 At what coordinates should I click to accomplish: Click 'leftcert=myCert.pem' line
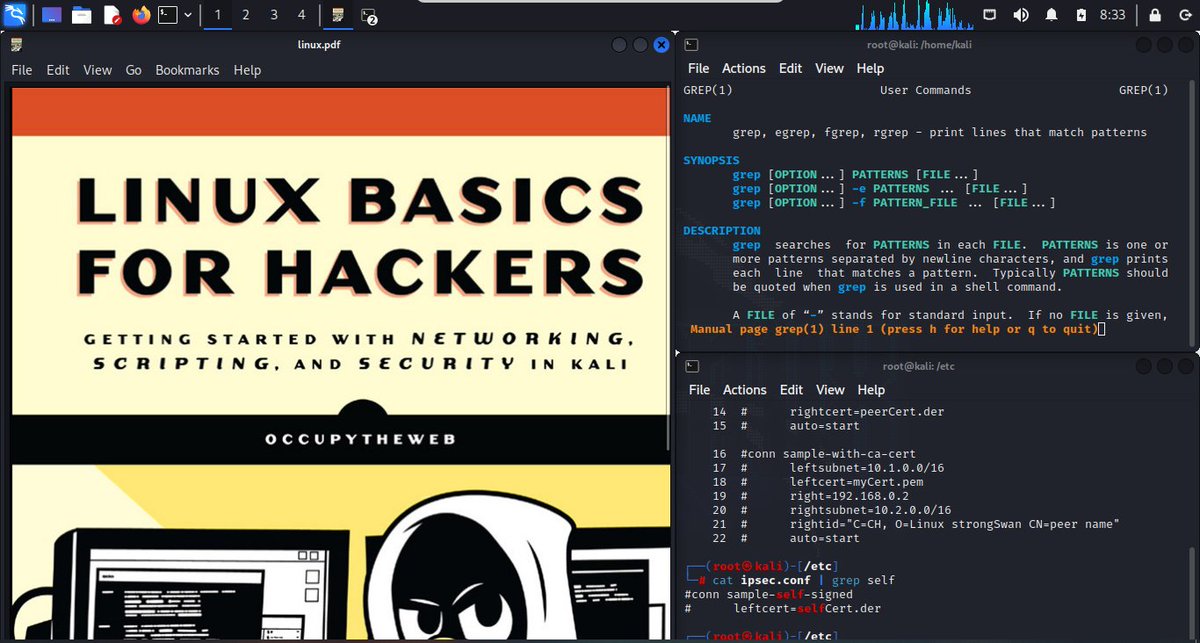[857, 481]
